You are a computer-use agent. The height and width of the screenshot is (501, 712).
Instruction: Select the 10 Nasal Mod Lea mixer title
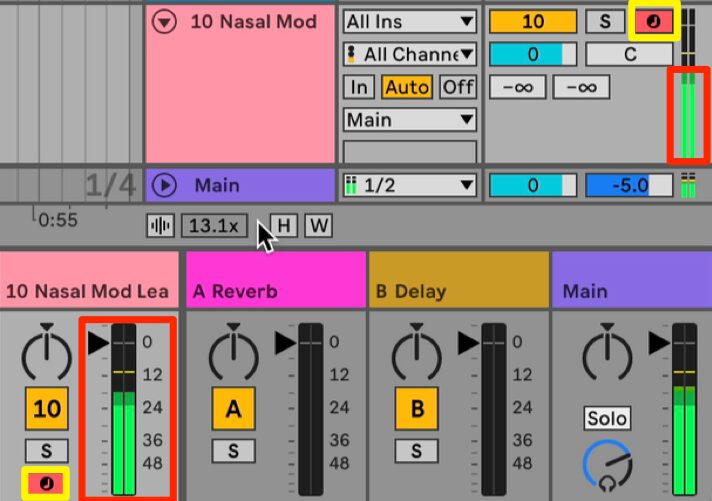(89, 280)
